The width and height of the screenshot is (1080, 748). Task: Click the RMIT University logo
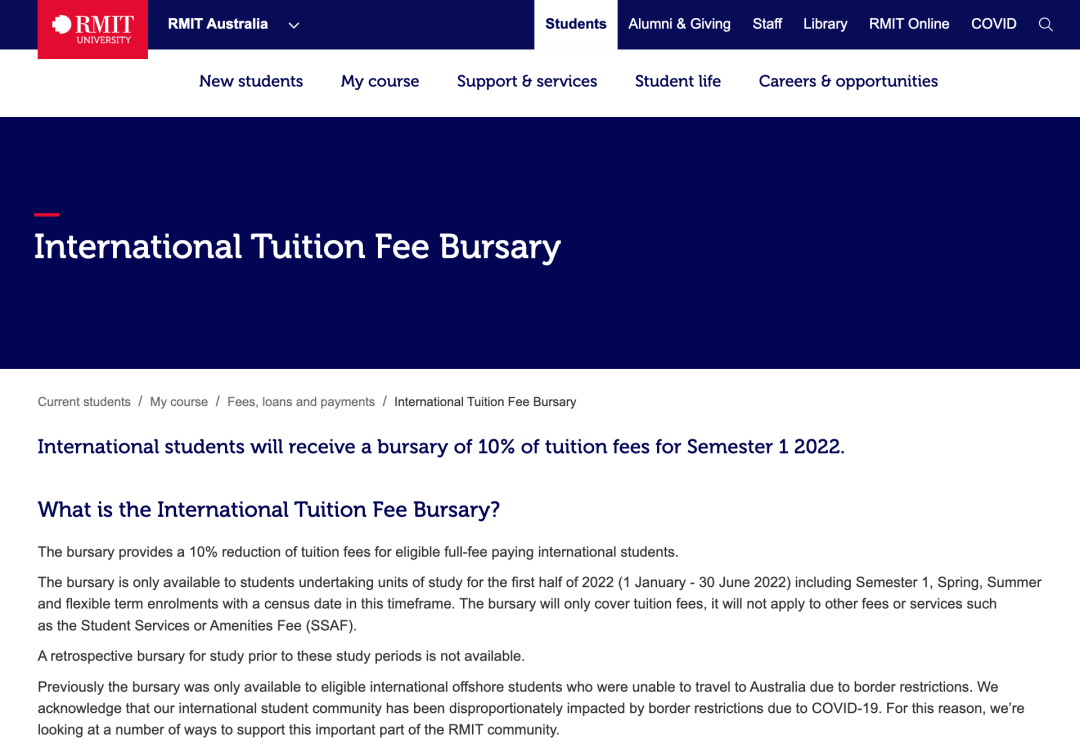click(x=92, y=29)
